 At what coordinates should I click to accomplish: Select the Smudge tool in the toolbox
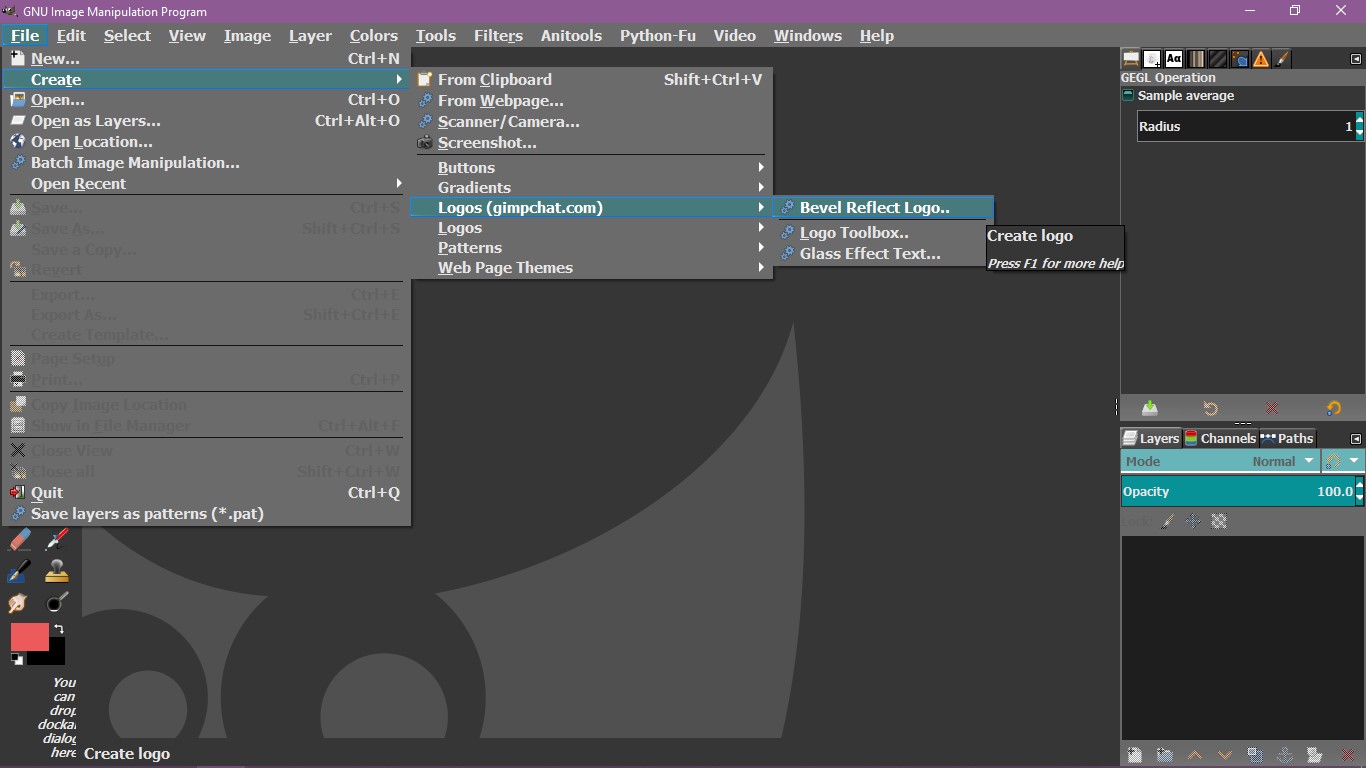click(19, 602)
